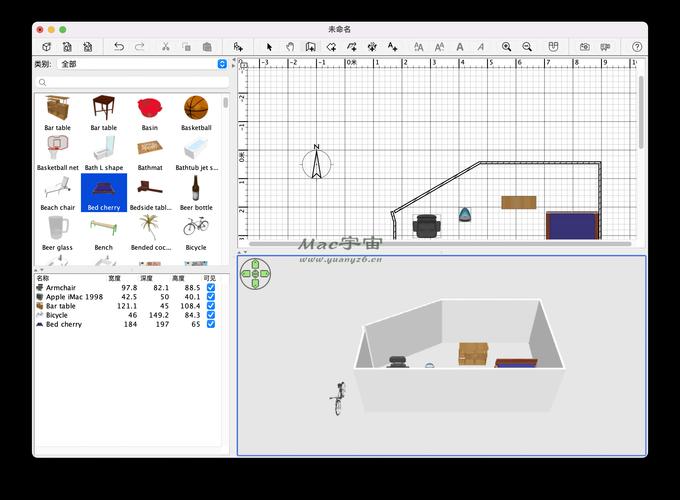
Task: Click the Zoom in magnifier
Action: point(507,47)
